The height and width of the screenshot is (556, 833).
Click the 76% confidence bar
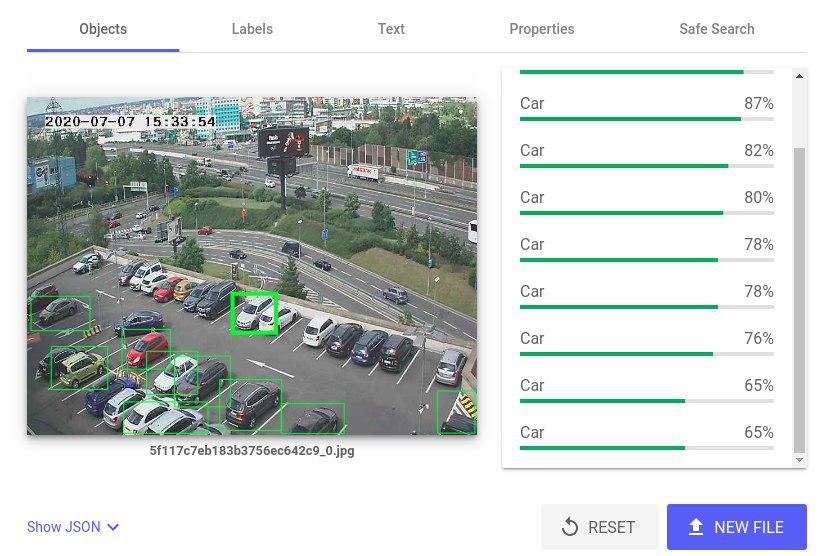(x=647, y=354)
